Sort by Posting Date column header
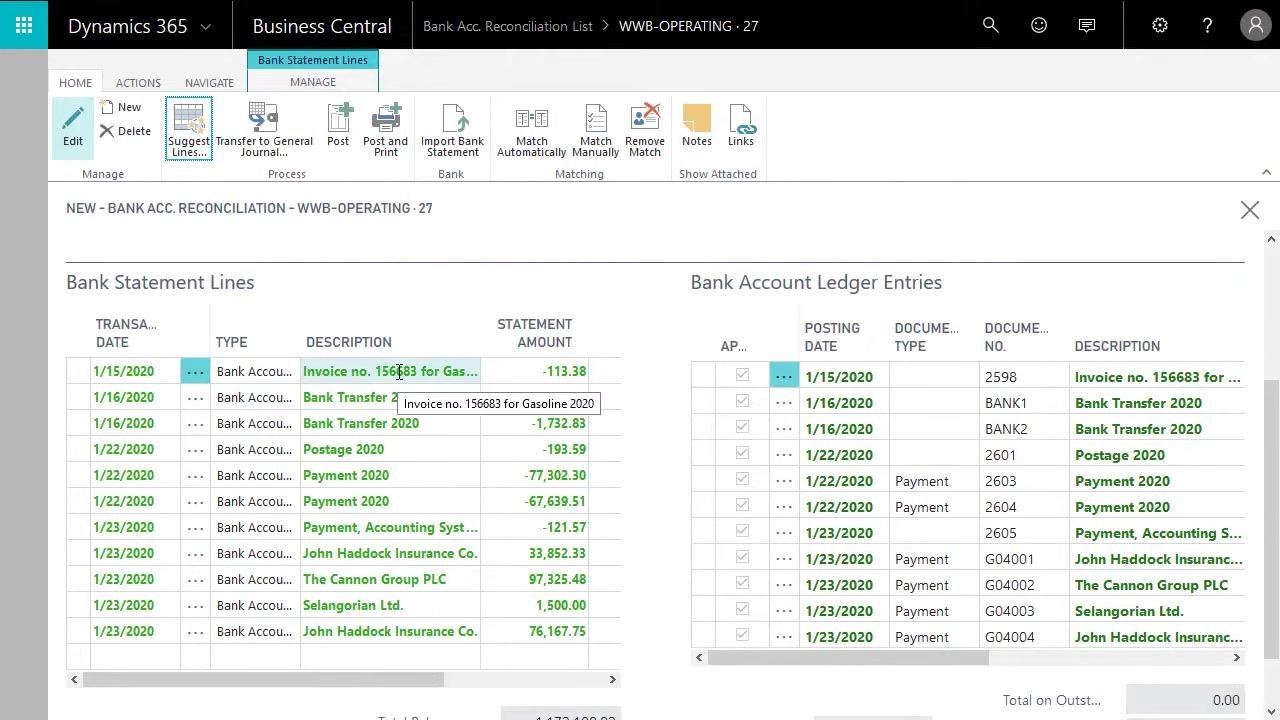Screen dimensions: 1280x720 point(832,337)
